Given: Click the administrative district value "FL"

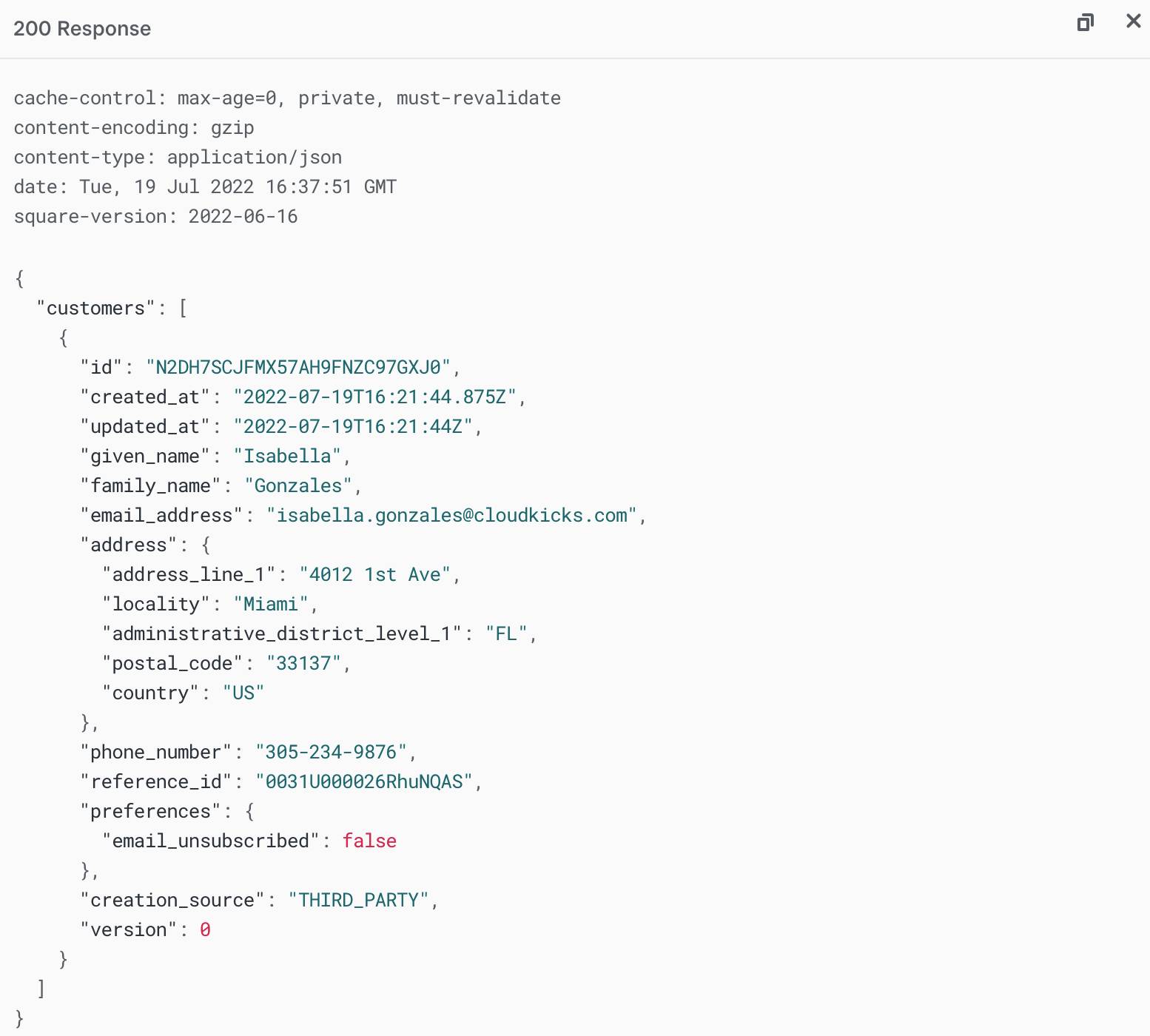Looking at the screenshot, I should (506, 633).
